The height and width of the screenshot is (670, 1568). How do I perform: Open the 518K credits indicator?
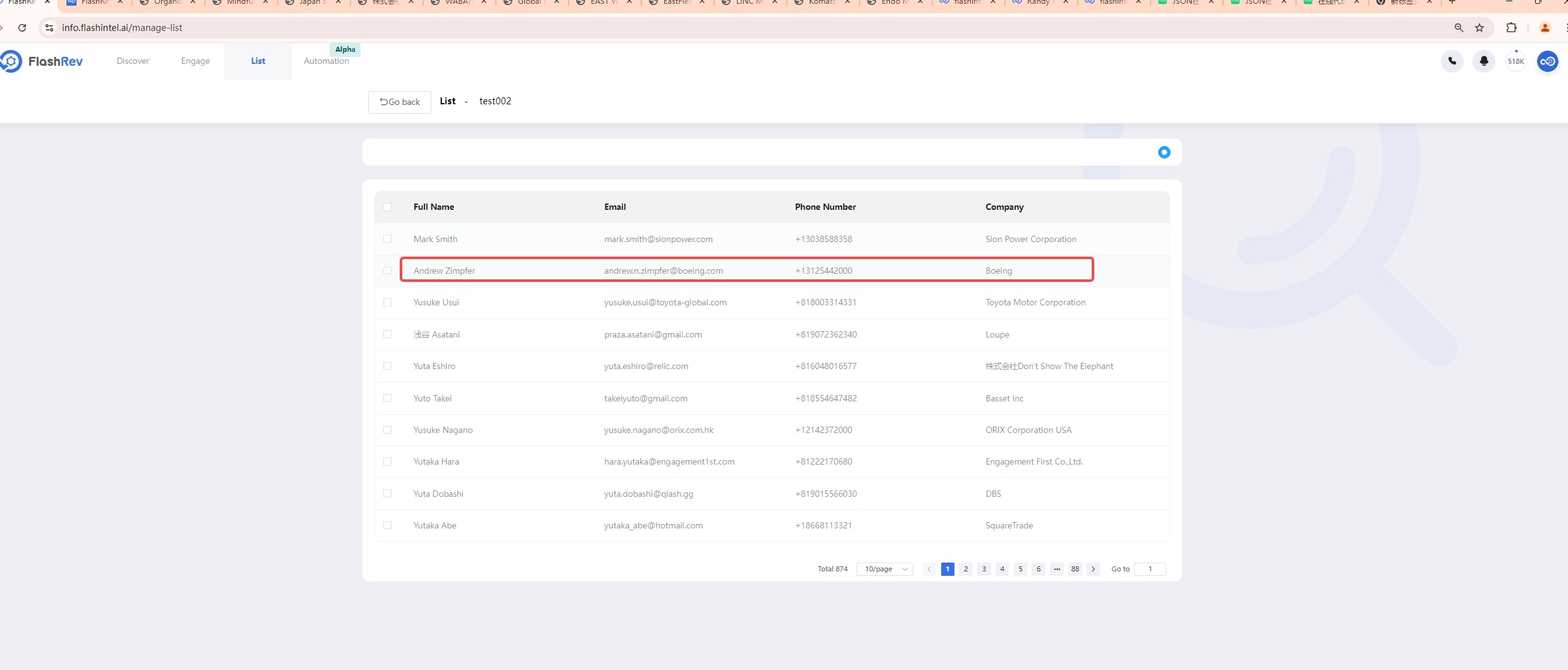click(1516, 61)
